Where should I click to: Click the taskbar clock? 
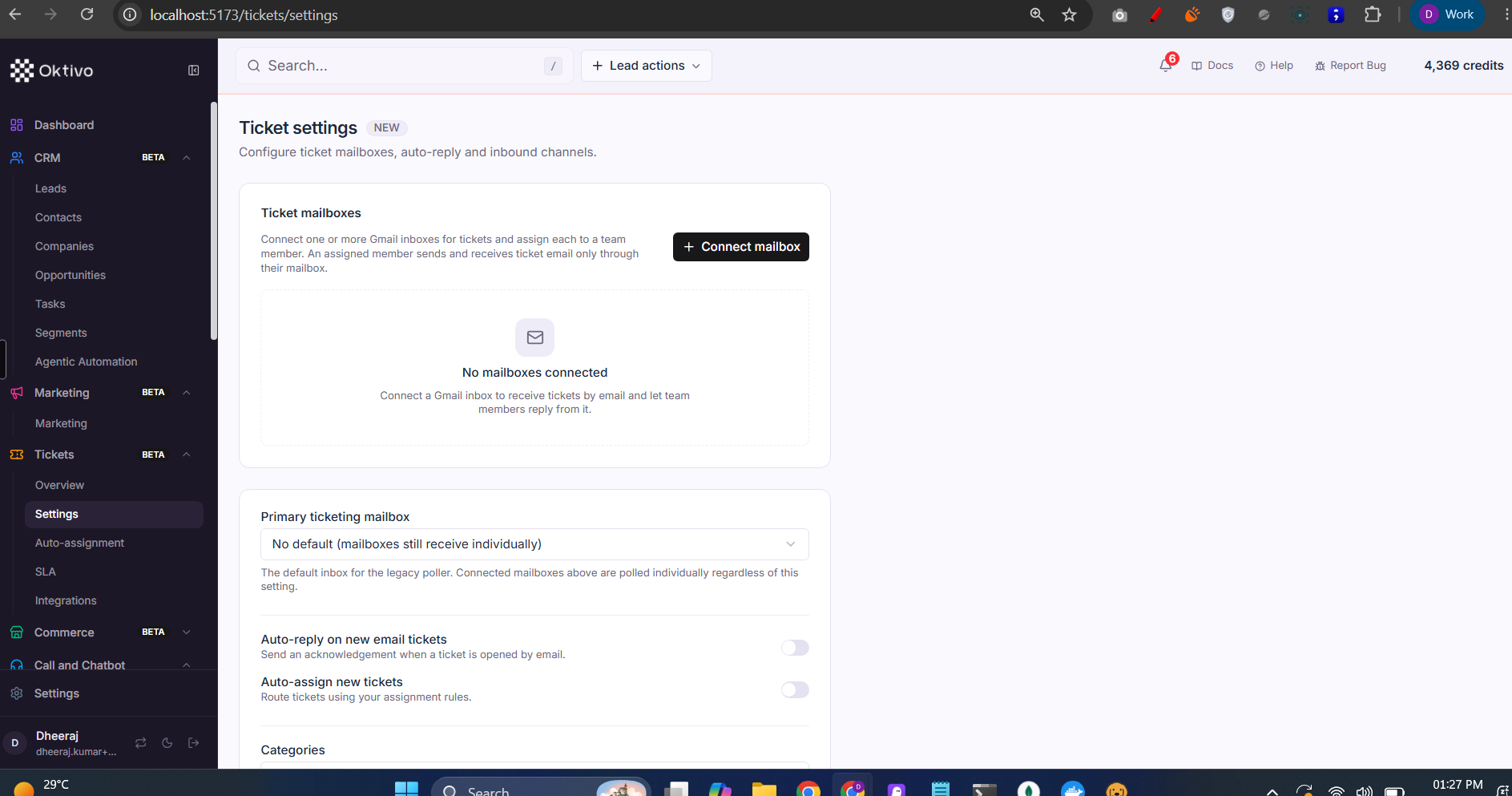tap(1458, 785)
